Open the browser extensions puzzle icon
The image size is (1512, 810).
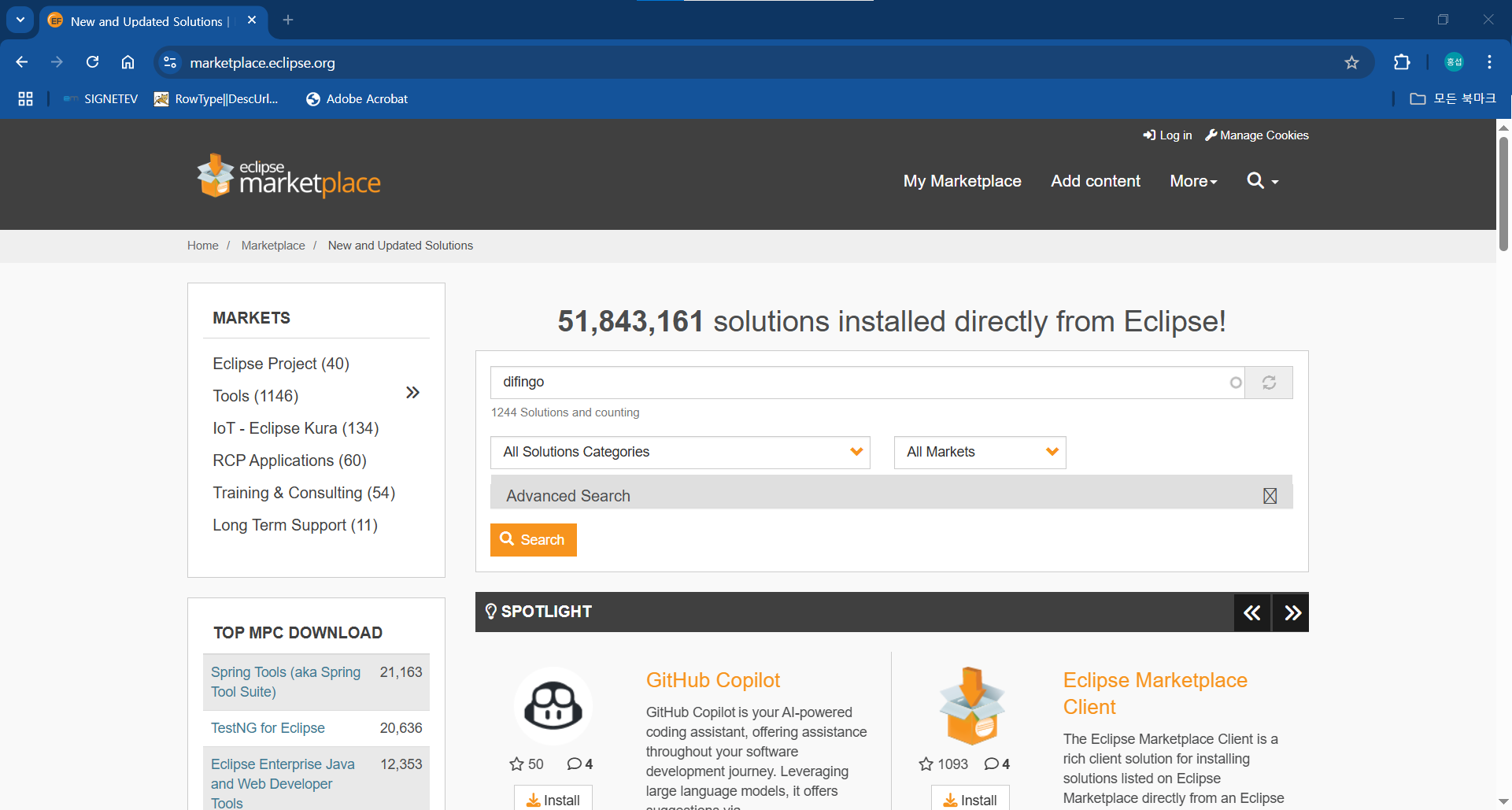tap(1402, 63)
